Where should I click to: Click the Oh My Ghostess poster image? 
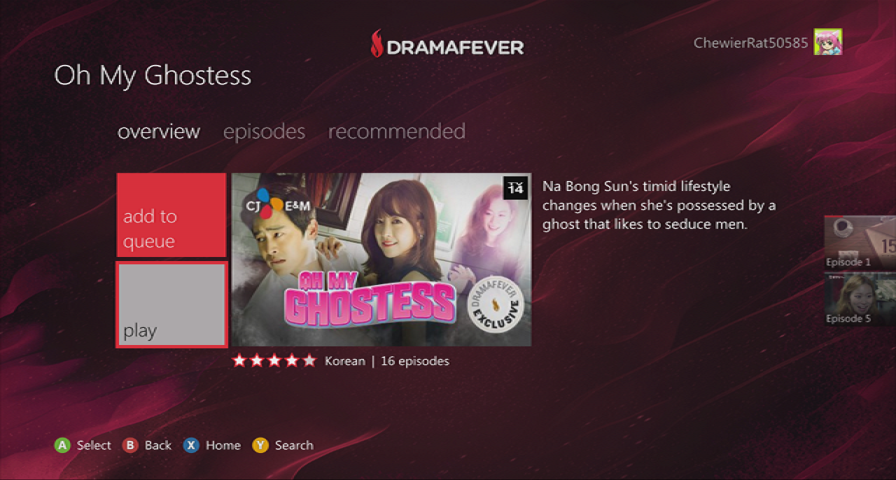[381, 259]
